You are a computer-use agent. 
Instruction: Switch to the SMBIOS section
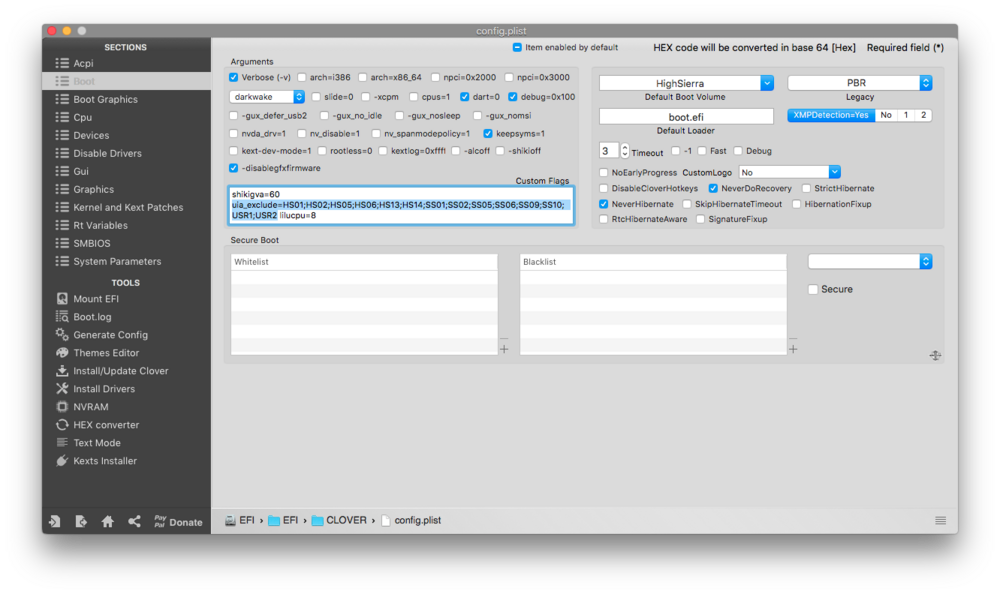(91, 243)
